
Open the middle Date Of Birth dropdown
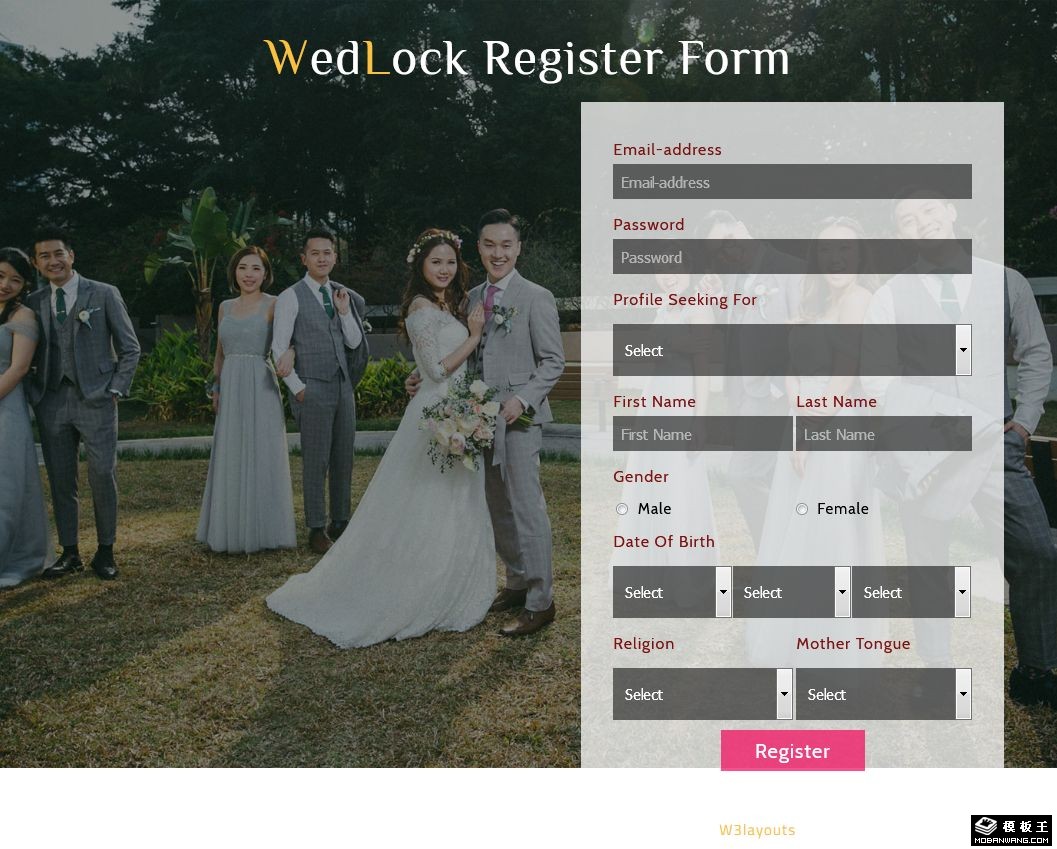pos(791,592)
